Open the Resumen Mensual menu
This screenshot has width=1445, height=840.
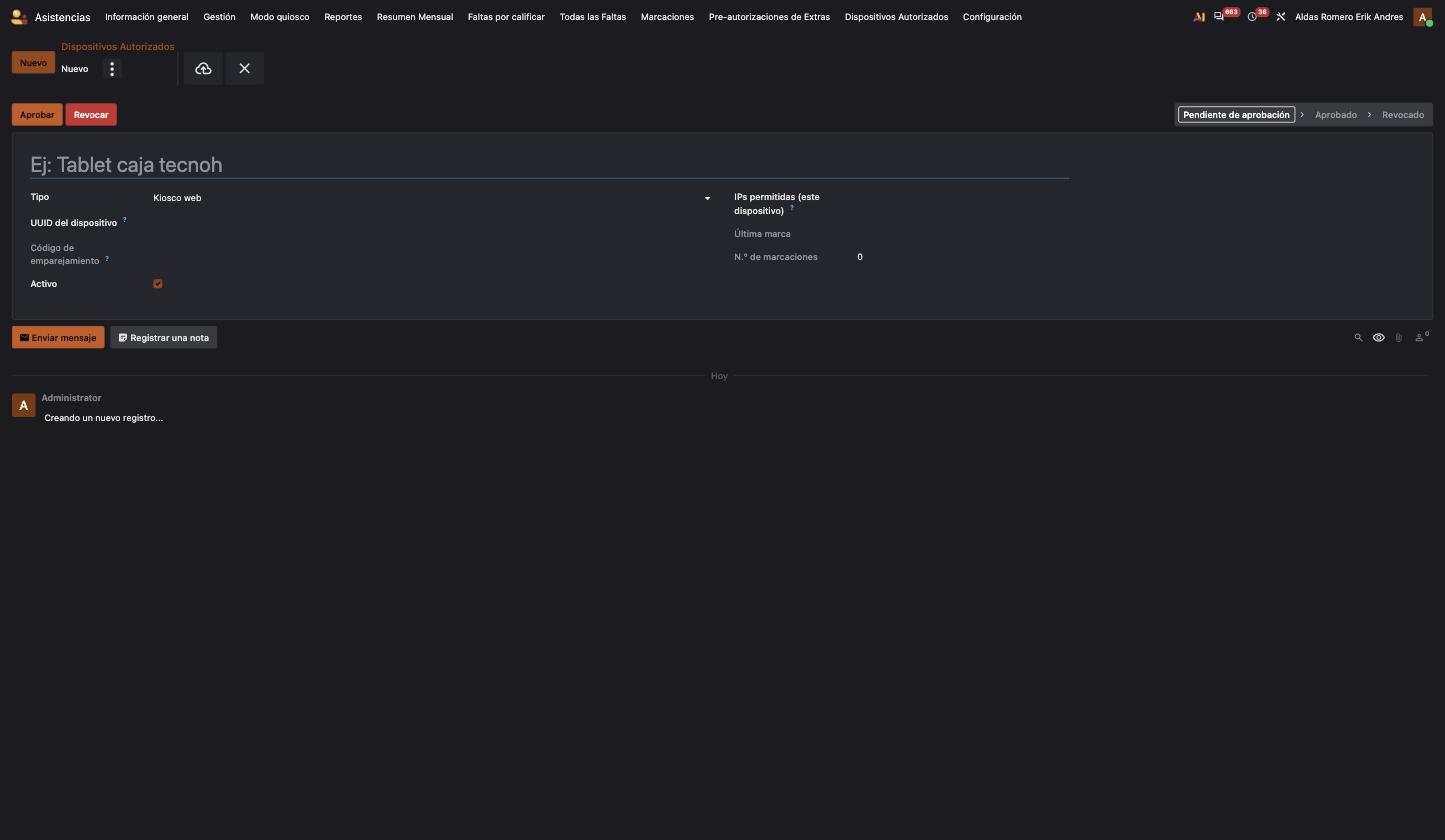415,17
